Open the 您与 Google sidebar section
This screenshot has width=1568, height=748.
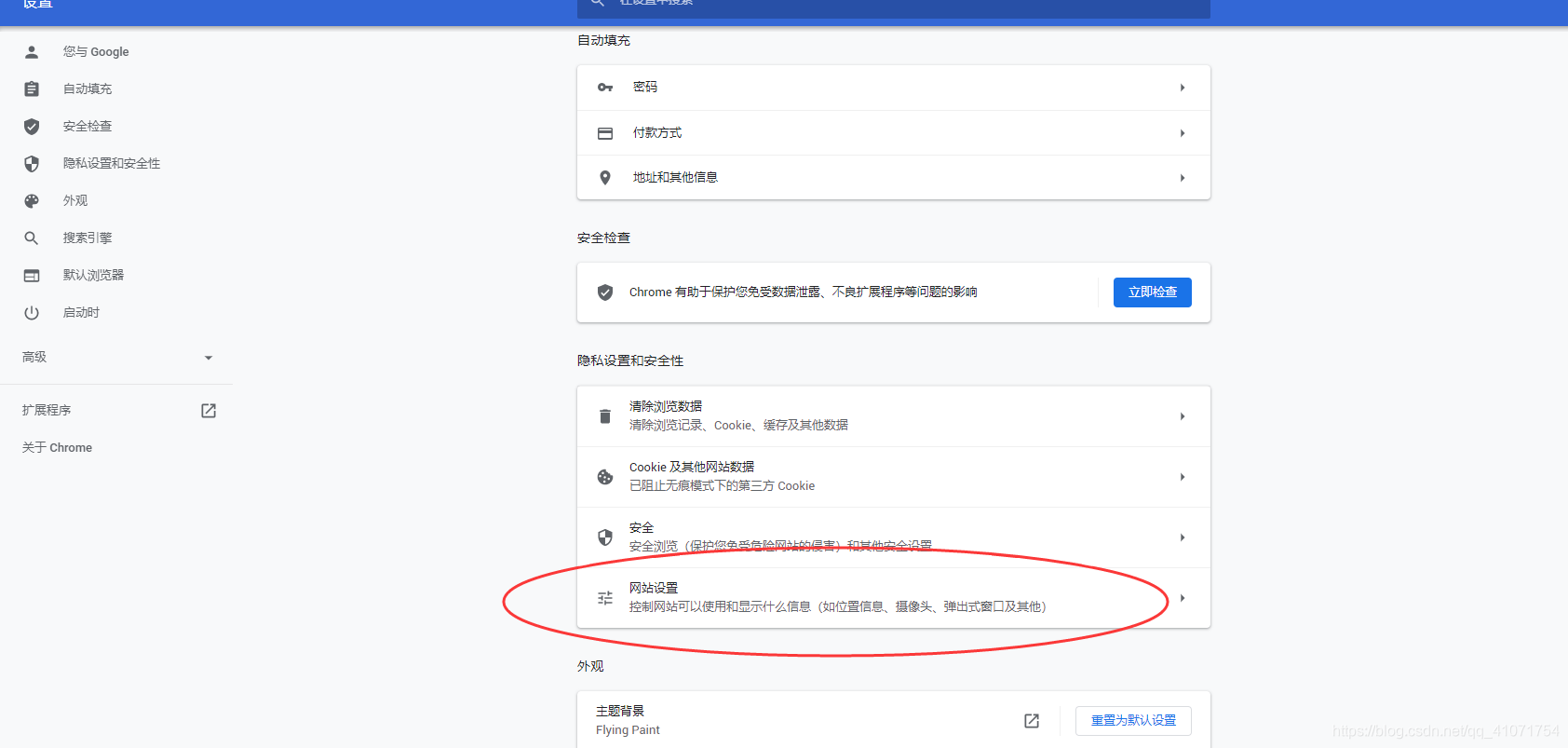pyautogui.click(x=96, y=52)
